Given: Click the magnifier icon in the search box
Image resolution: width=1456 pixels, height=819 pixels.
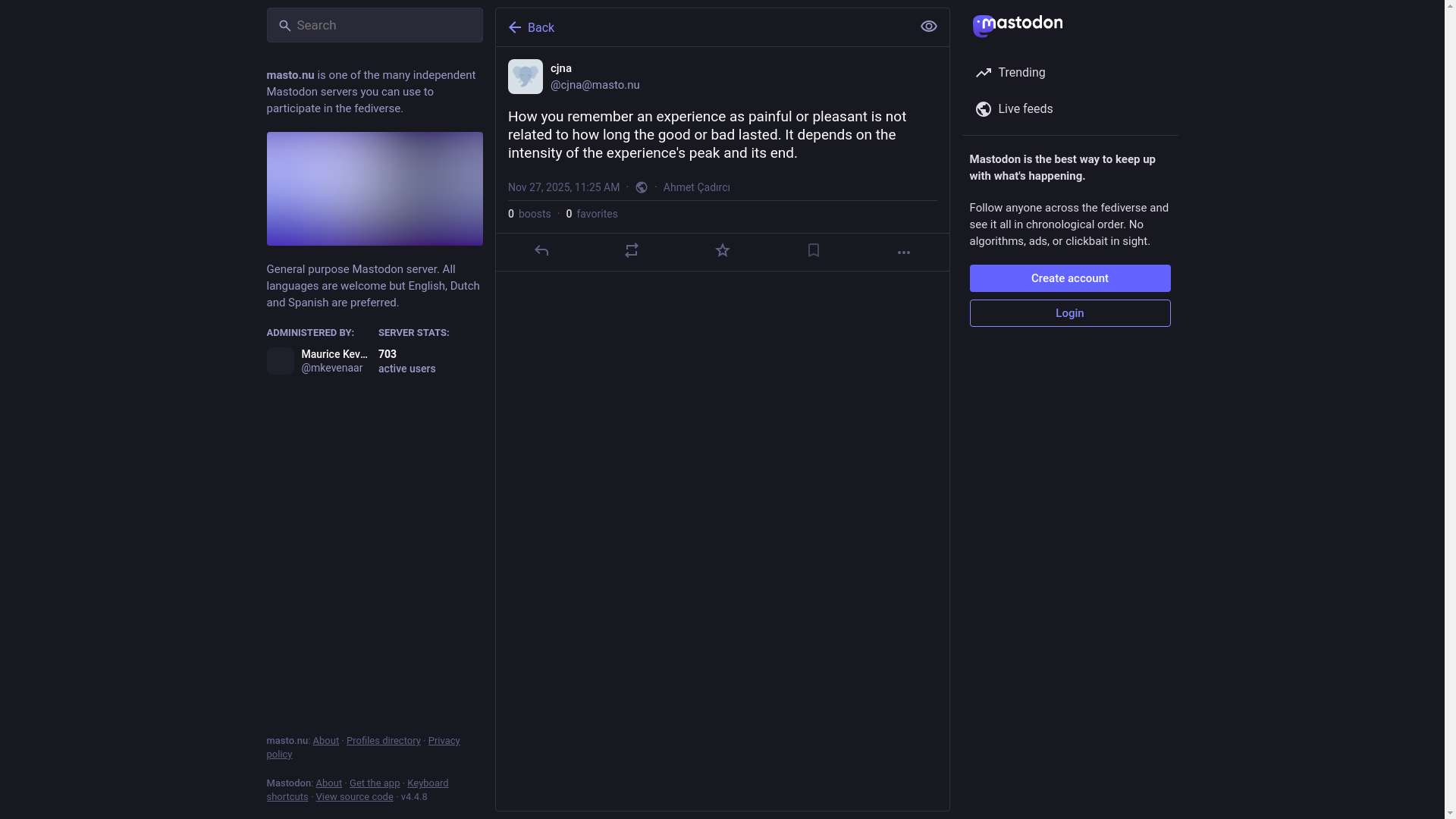Looking at the screenshot, I should click(284, 26).
